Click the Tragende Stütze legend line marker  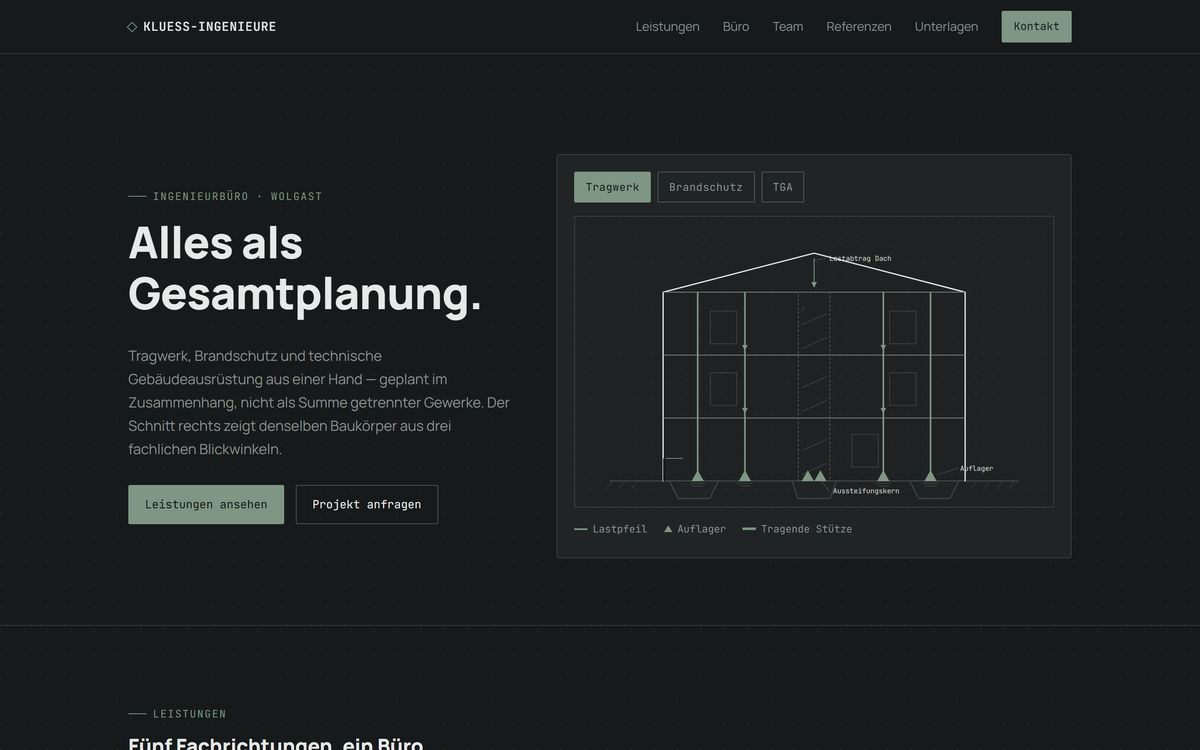pyautogui.click(x=749, y=529)
